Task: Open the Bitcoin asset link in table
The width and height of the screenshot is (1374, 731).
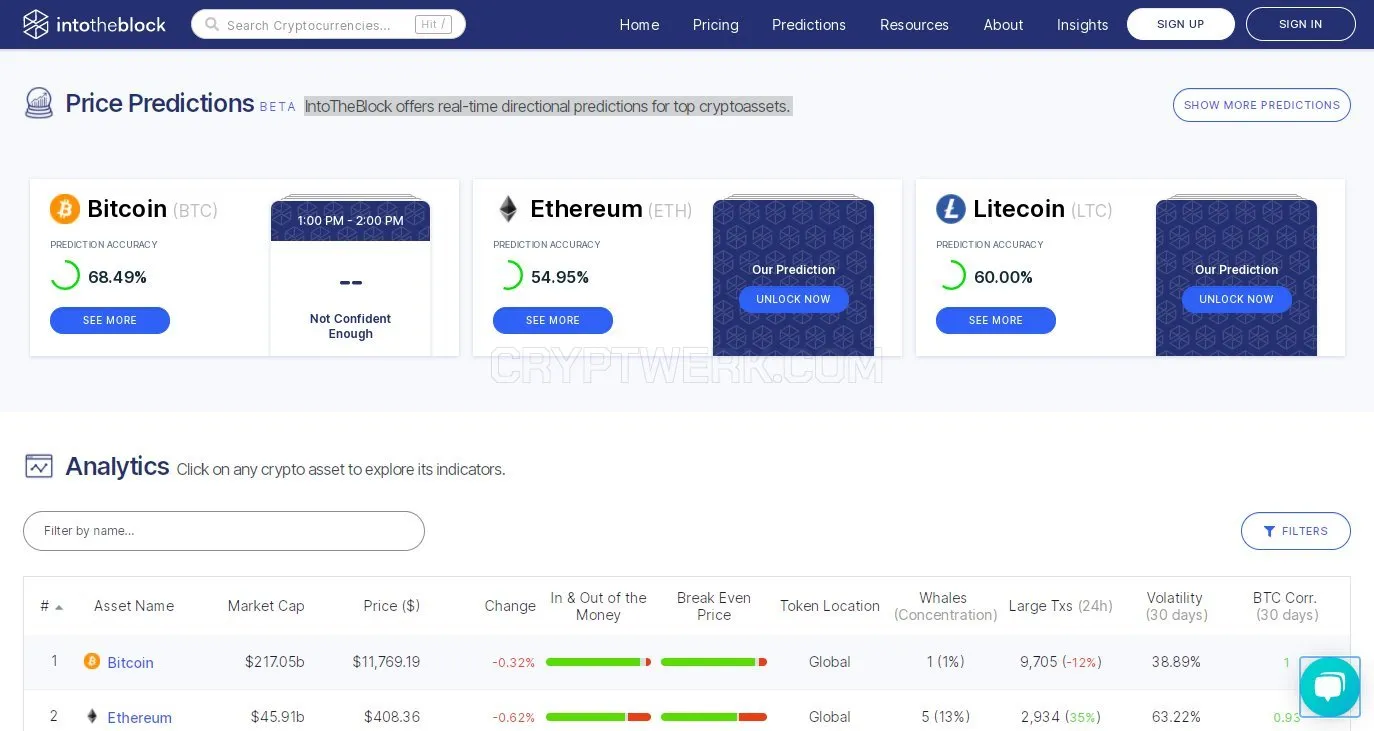Action: [131, 662]
